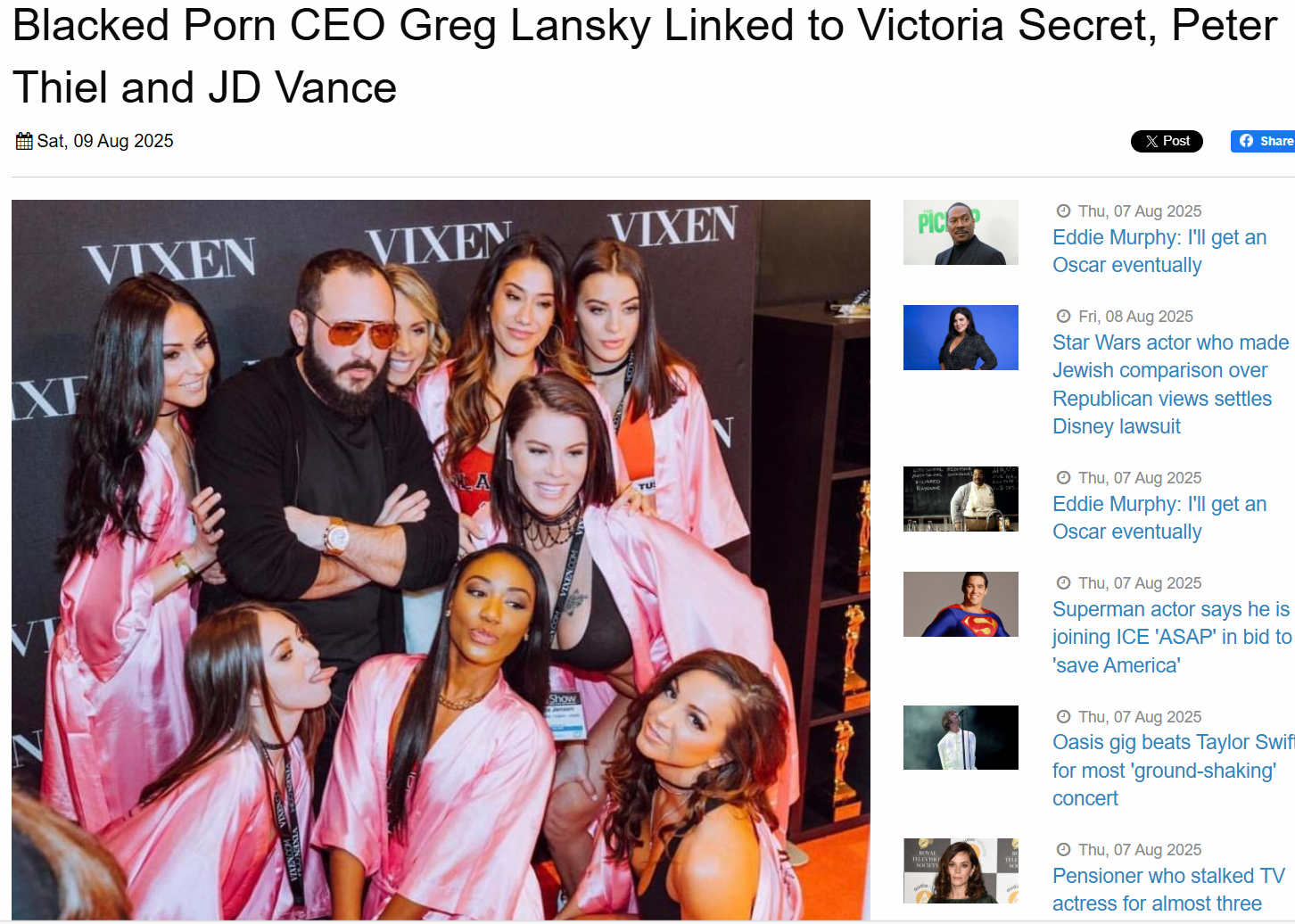Viewport: 1295px width, 924px height.
Task: Click Eddie Murphy red carpet thumbnail
Action: click(961, 232)
